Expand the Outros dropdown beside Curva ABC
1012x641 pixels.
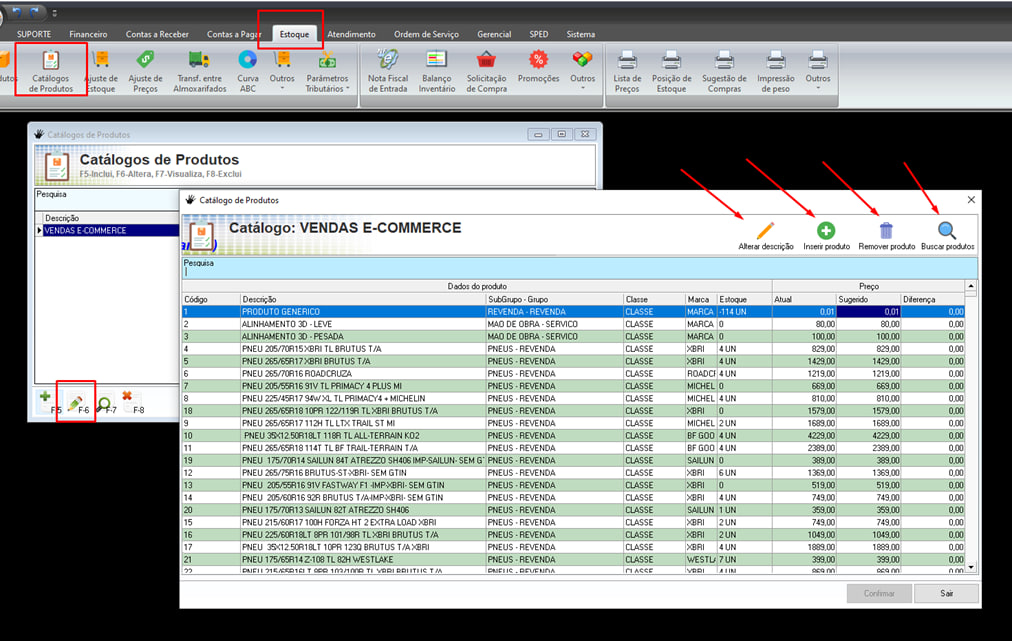pyautogui.click(x=282, y=70)
